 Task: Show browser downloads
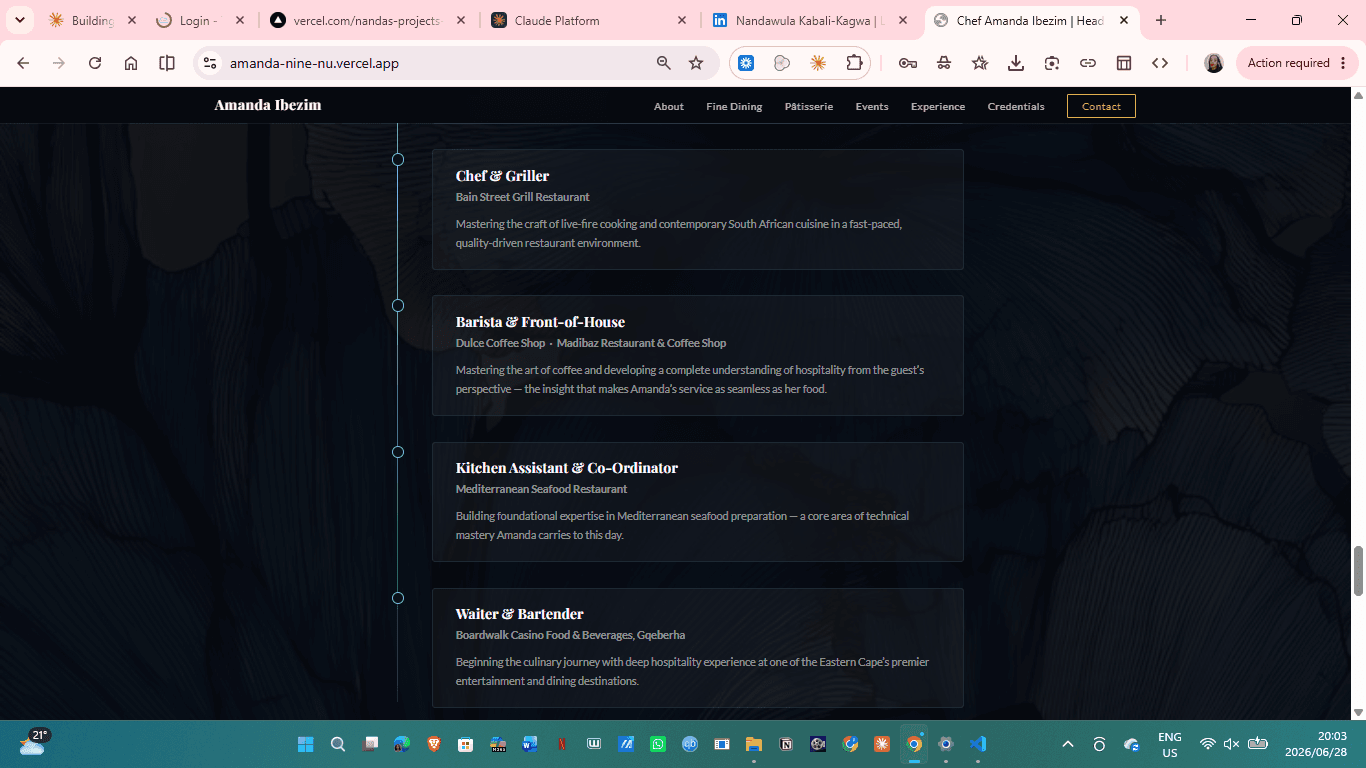1016,63
